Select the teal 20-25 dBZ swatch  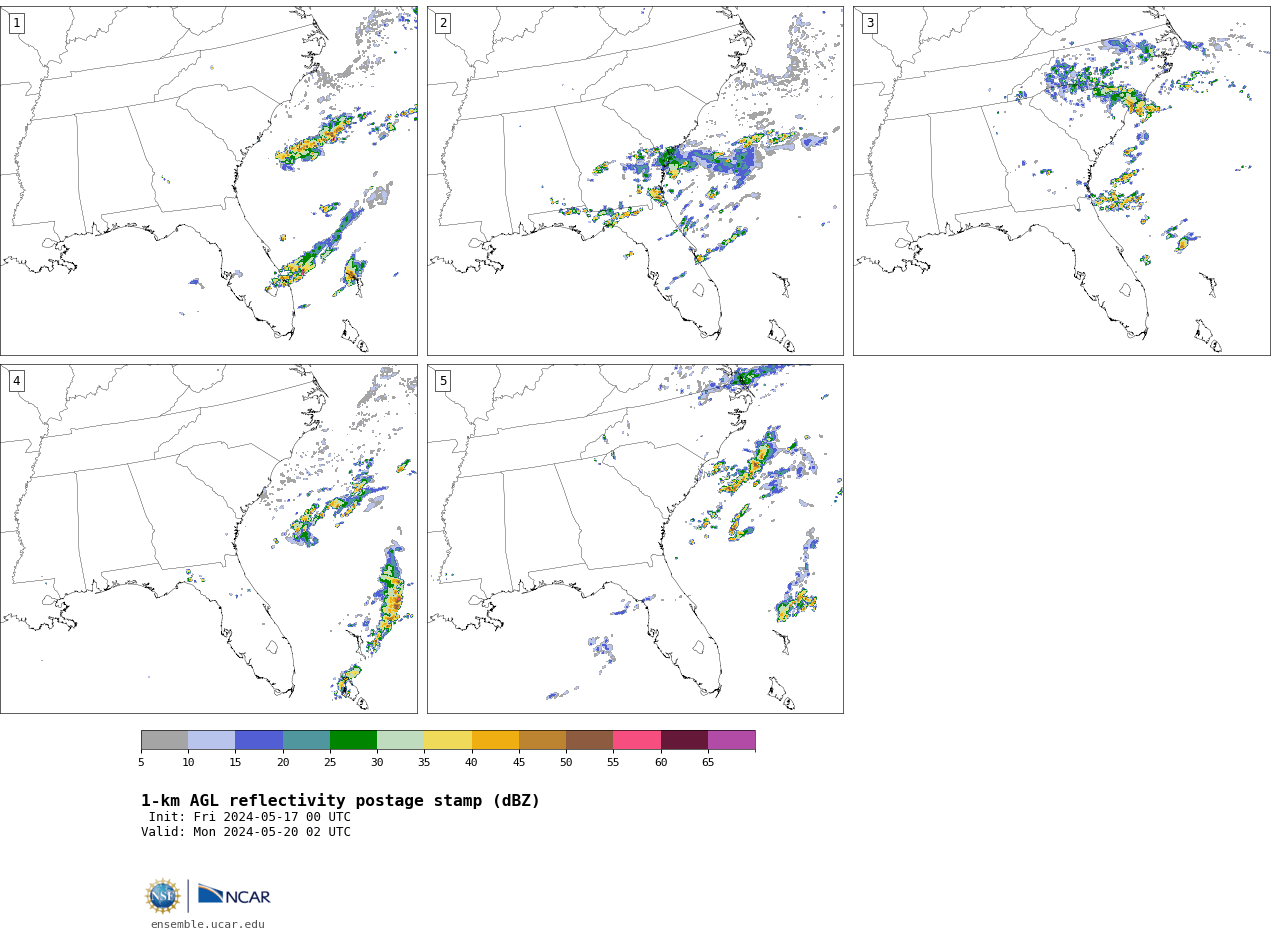306,740
